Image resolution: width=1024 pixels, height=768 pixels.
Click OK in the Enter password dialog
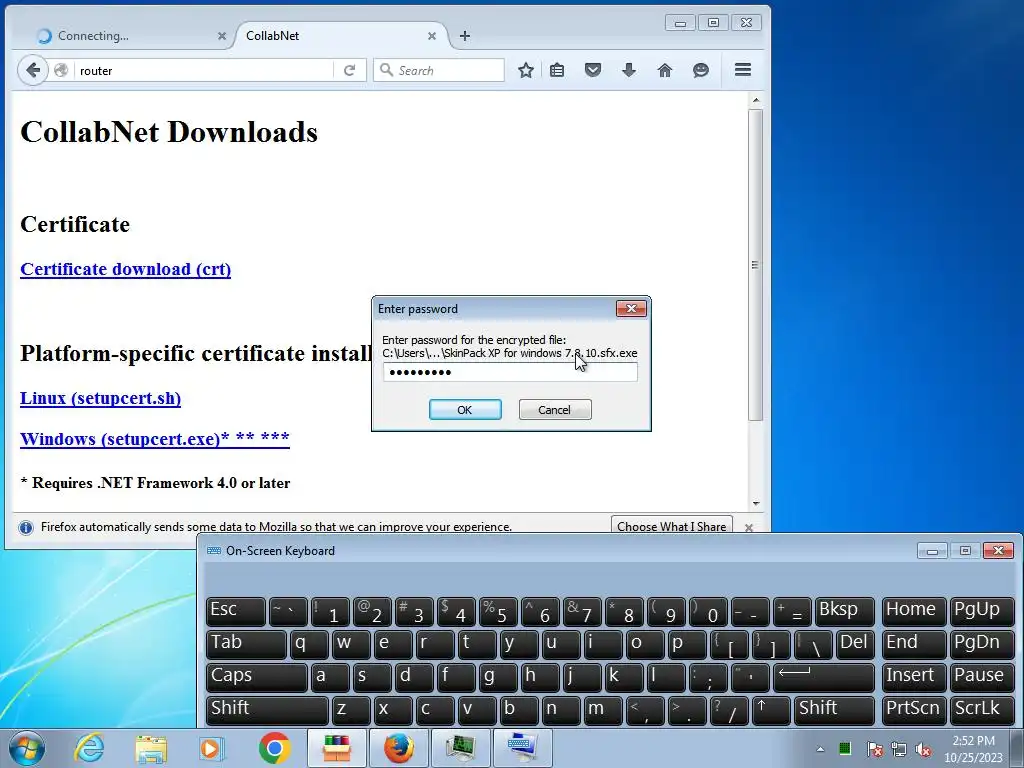[x=465, y=409]
